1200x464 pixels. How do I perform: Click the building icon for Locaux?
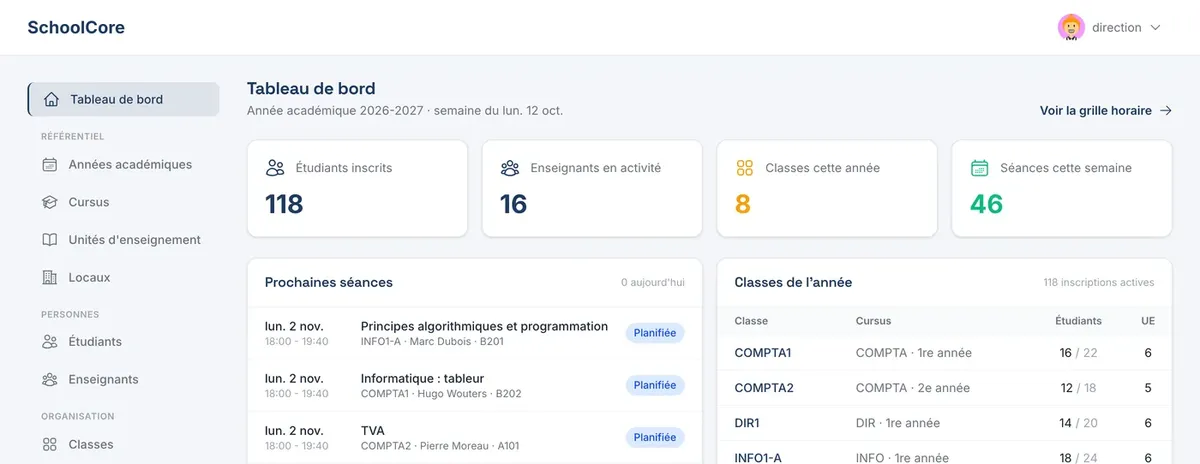pyautogui.click(x=50, y=277)
